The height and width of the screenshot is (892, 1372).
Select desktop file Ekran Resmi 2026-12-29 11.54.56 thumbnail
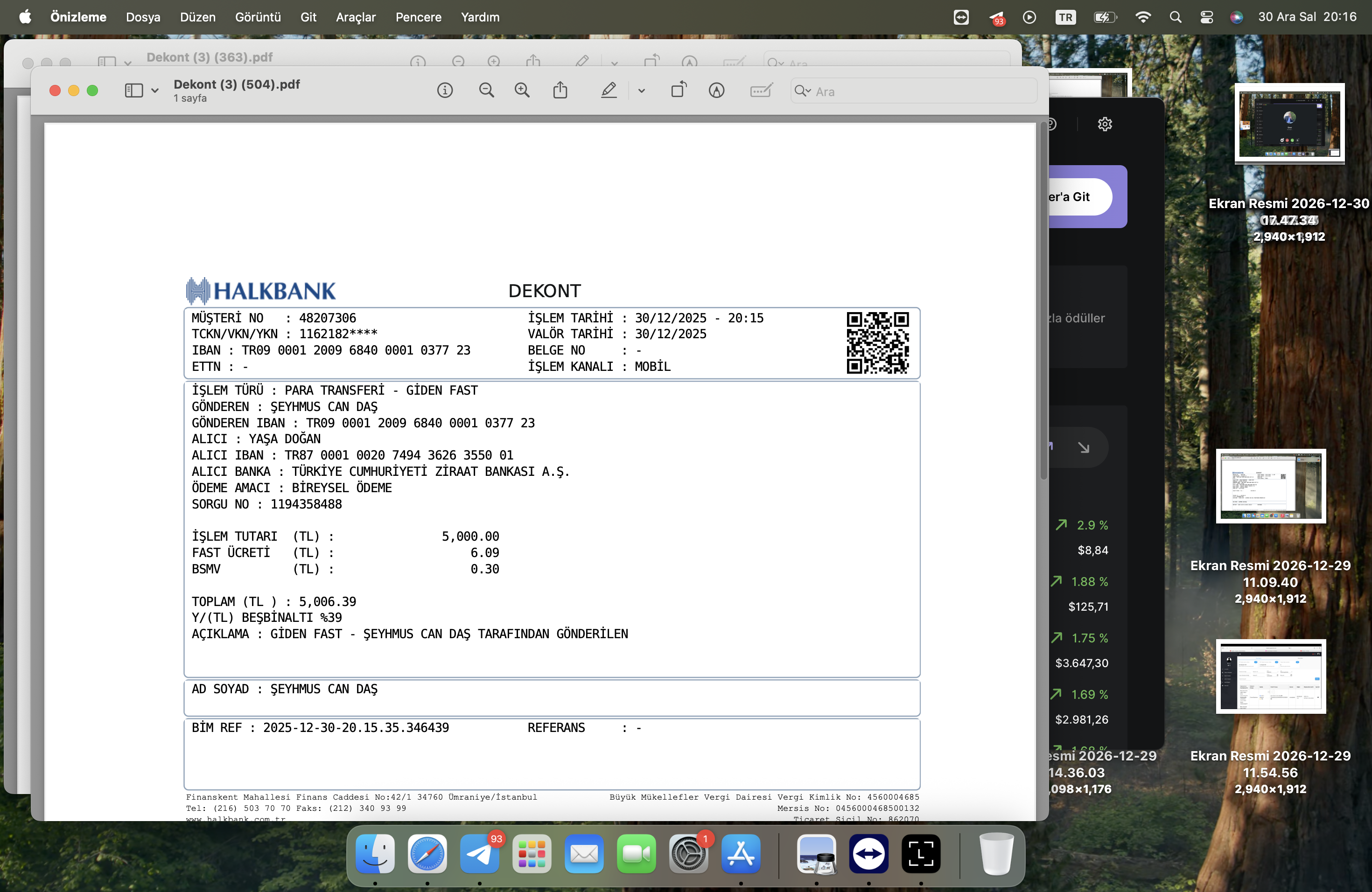(1271, 676)
